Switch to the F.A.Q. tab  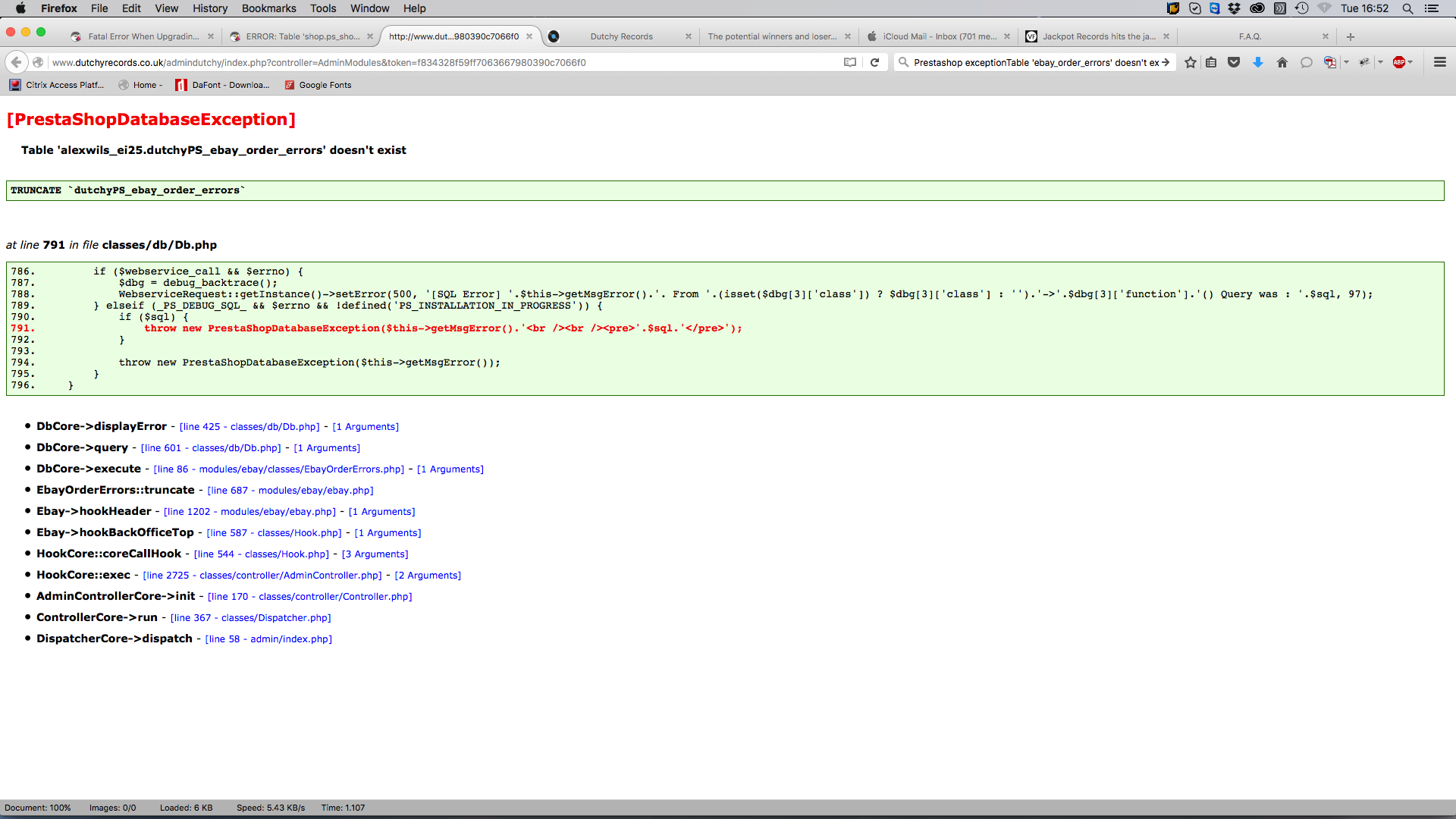[x=1250, y=36]
